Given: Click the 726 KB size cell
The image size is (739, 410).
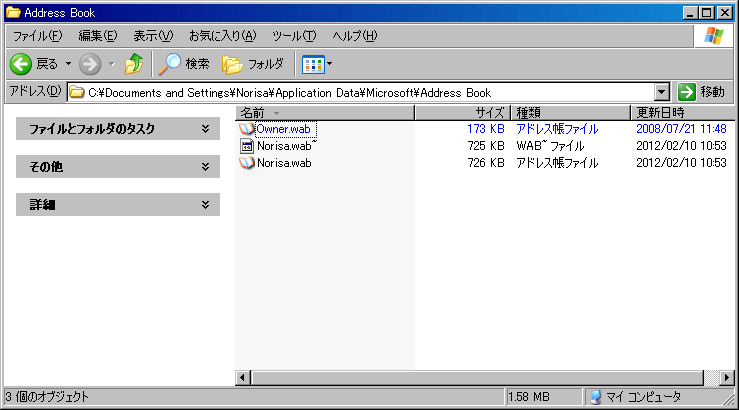Looking at the screenshot, I should [486, 163].
